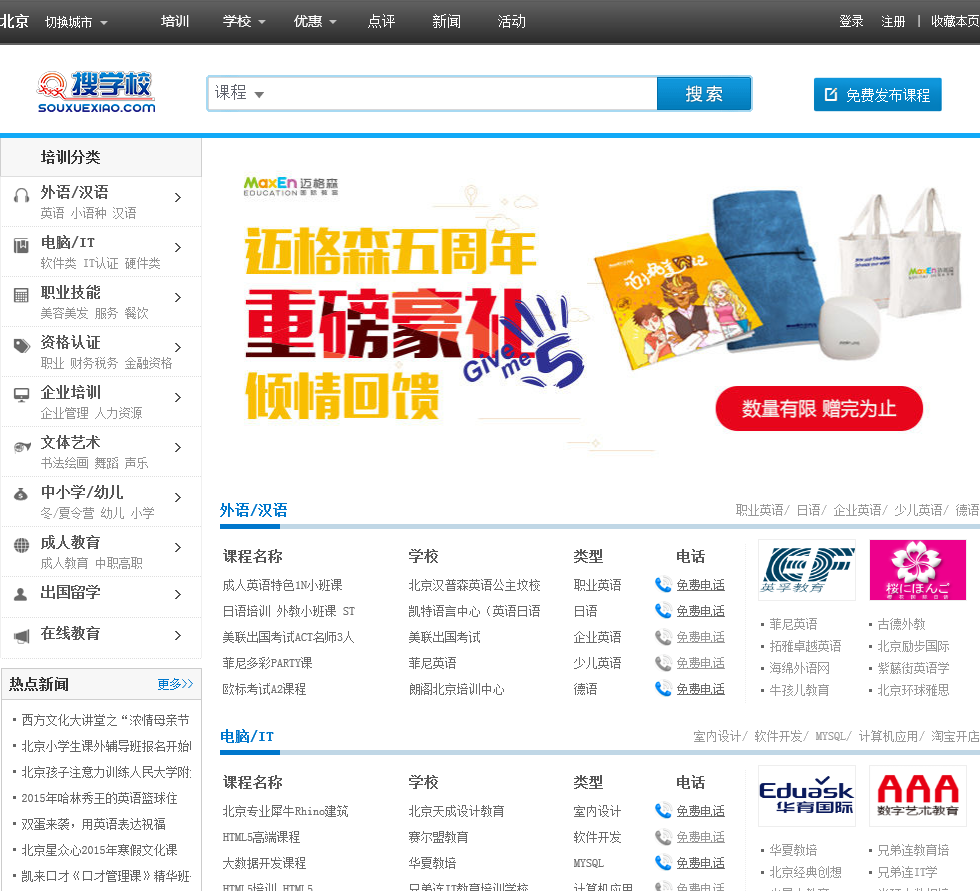Open the 菲尼英语 school sidebar link
Viewport: 980px width, 891px height.
(x=793, y=624)
